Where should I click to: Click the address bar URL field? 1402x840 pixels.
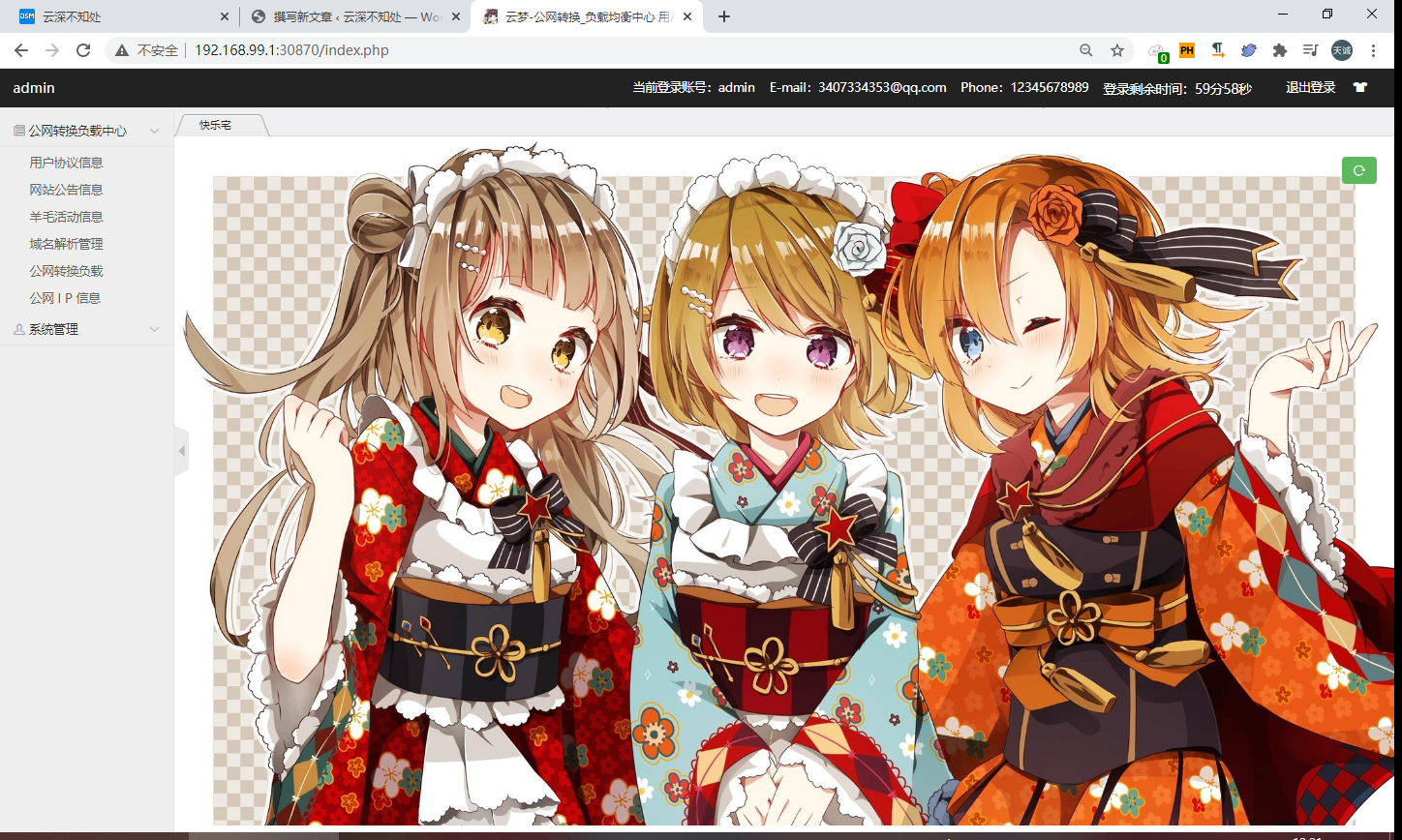click(x=581, y=50)
